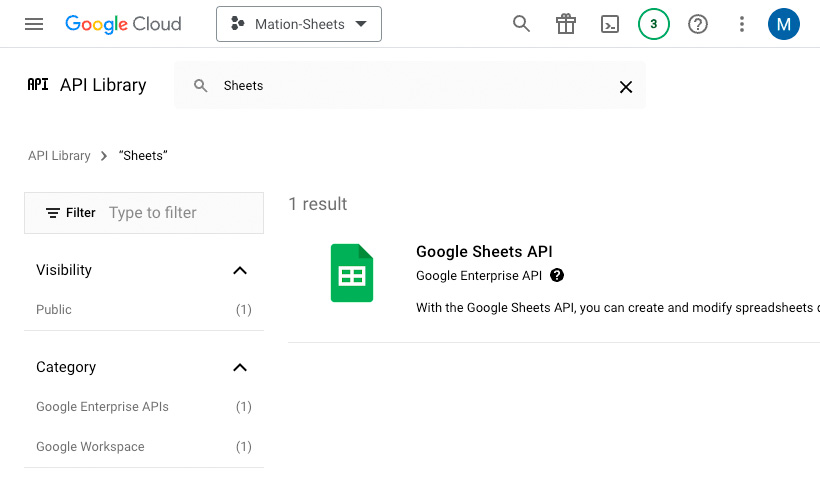
Task: Focus the search field containing Sheets
Action: [x=409, y=86]
